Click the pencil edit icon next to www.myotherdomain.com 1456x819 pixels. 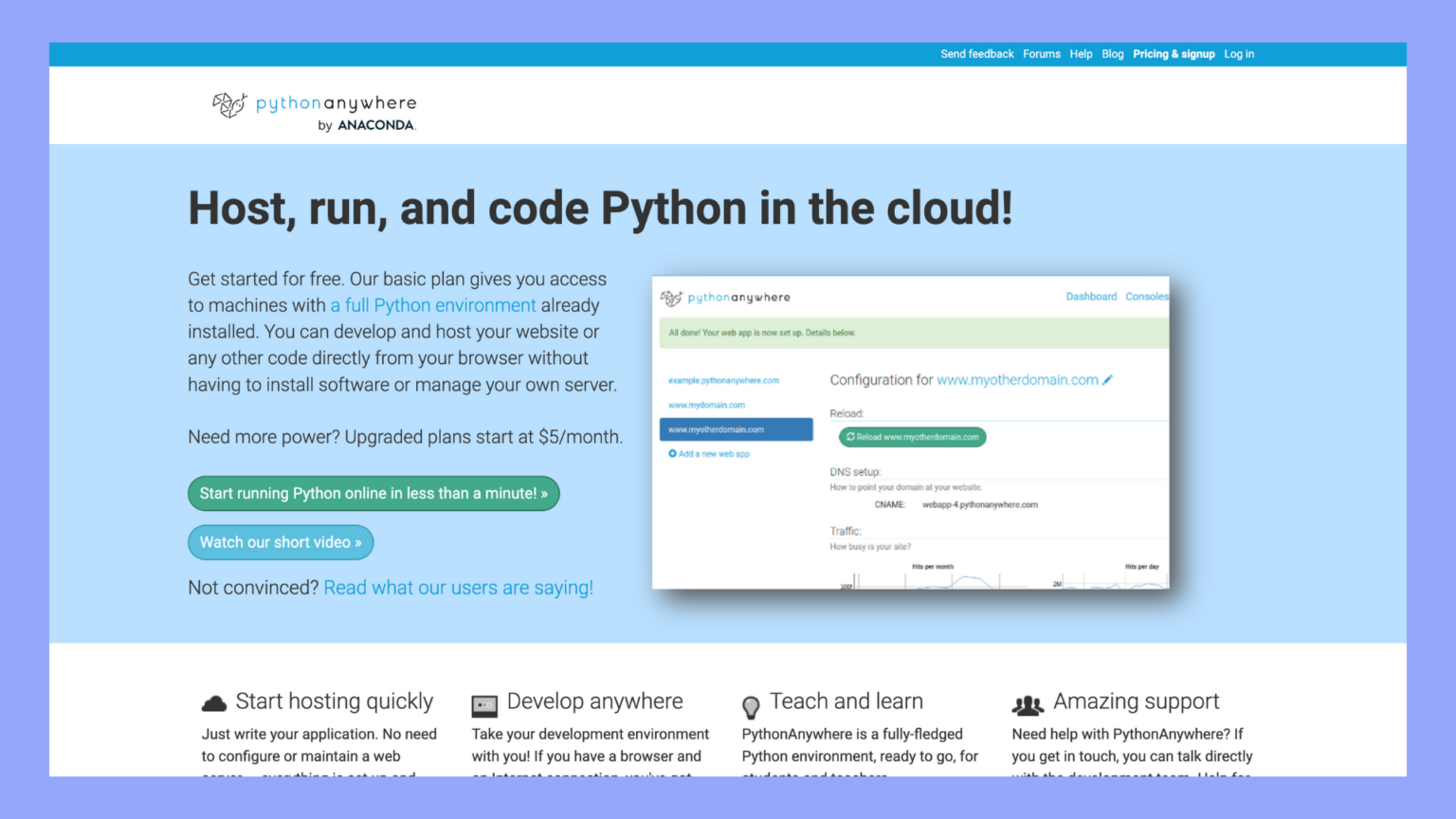coord(1107,380)
